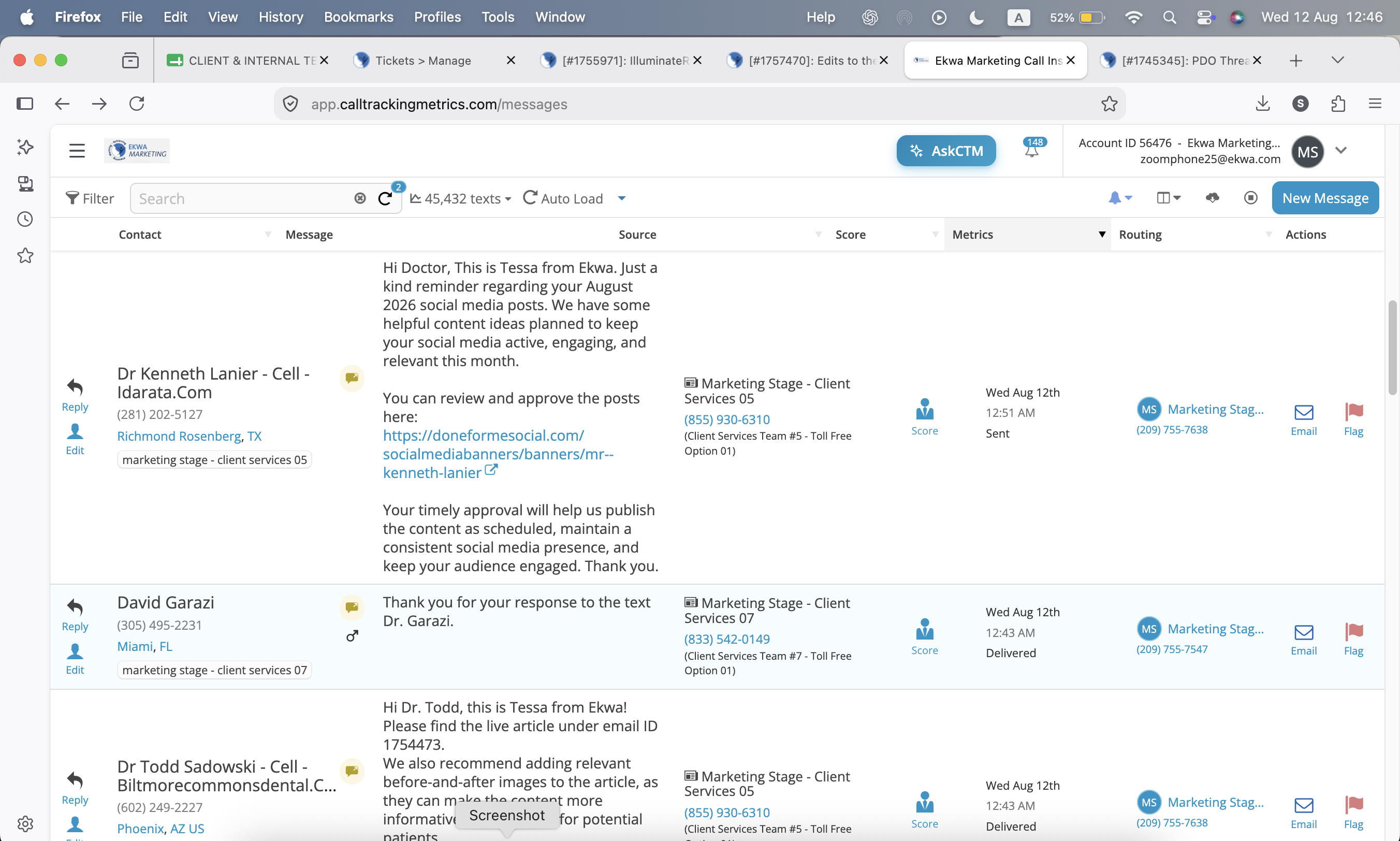Click the New Message button
Screen dimensions: 1400x841
(1324, 198)
